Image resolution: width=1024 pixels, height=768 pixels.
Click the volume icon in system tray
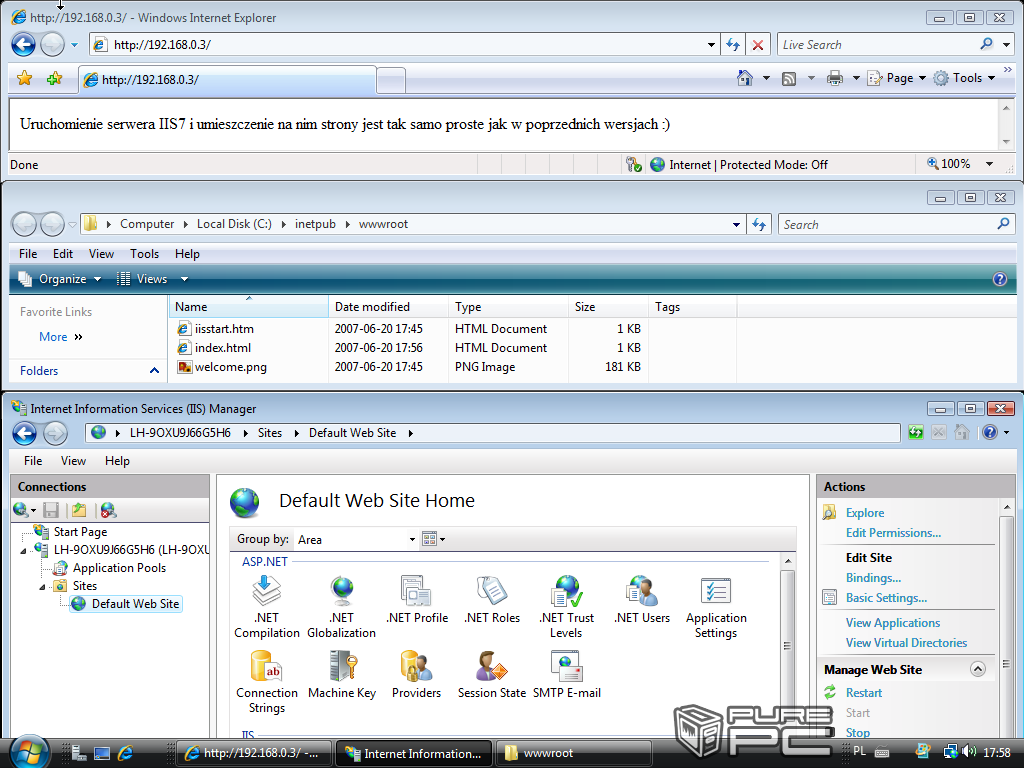969,752
